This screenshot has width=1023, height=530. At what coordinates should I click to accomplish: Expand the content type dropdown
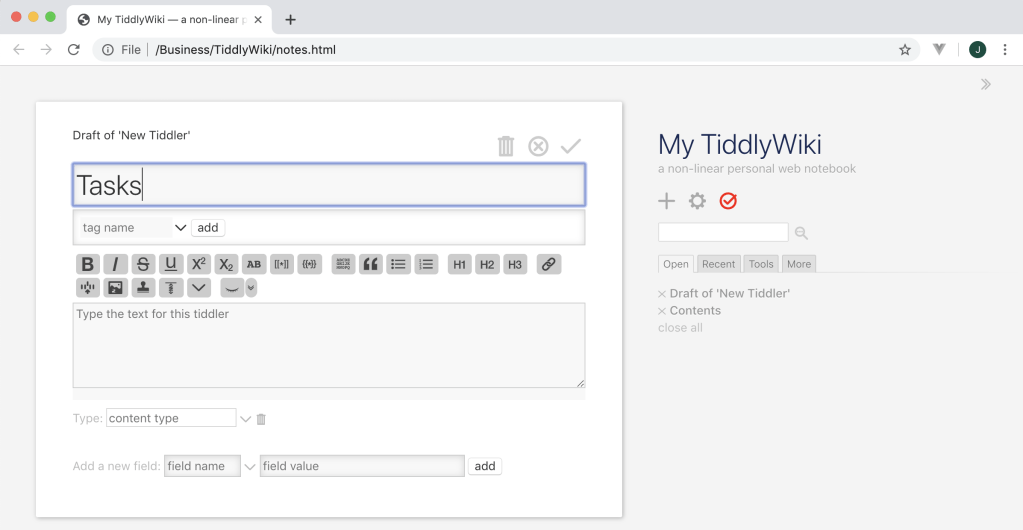coord(245,419)
